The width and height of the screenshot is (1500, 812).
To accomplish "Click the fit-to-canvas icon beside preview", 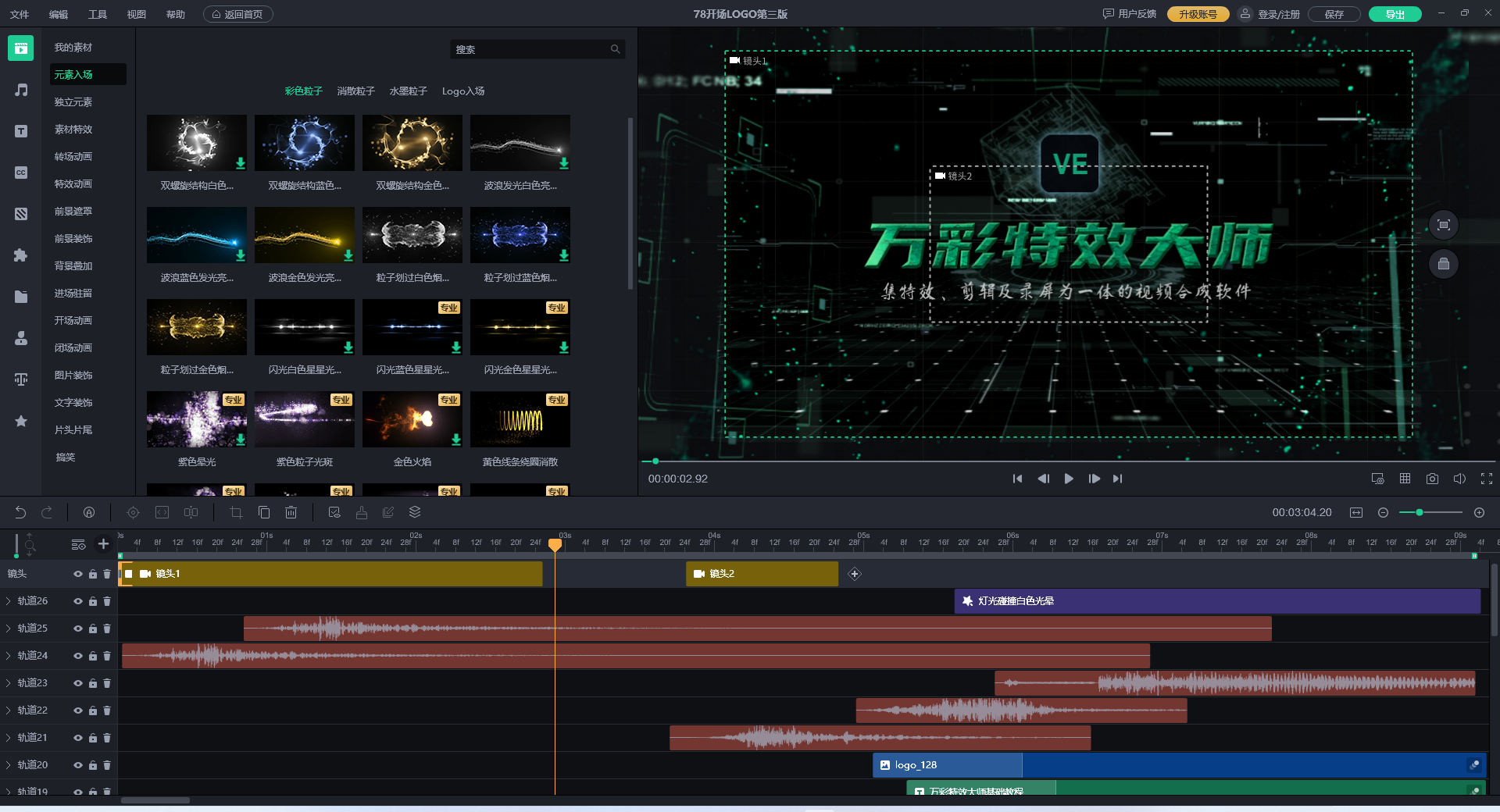I will coord(1444,225).
